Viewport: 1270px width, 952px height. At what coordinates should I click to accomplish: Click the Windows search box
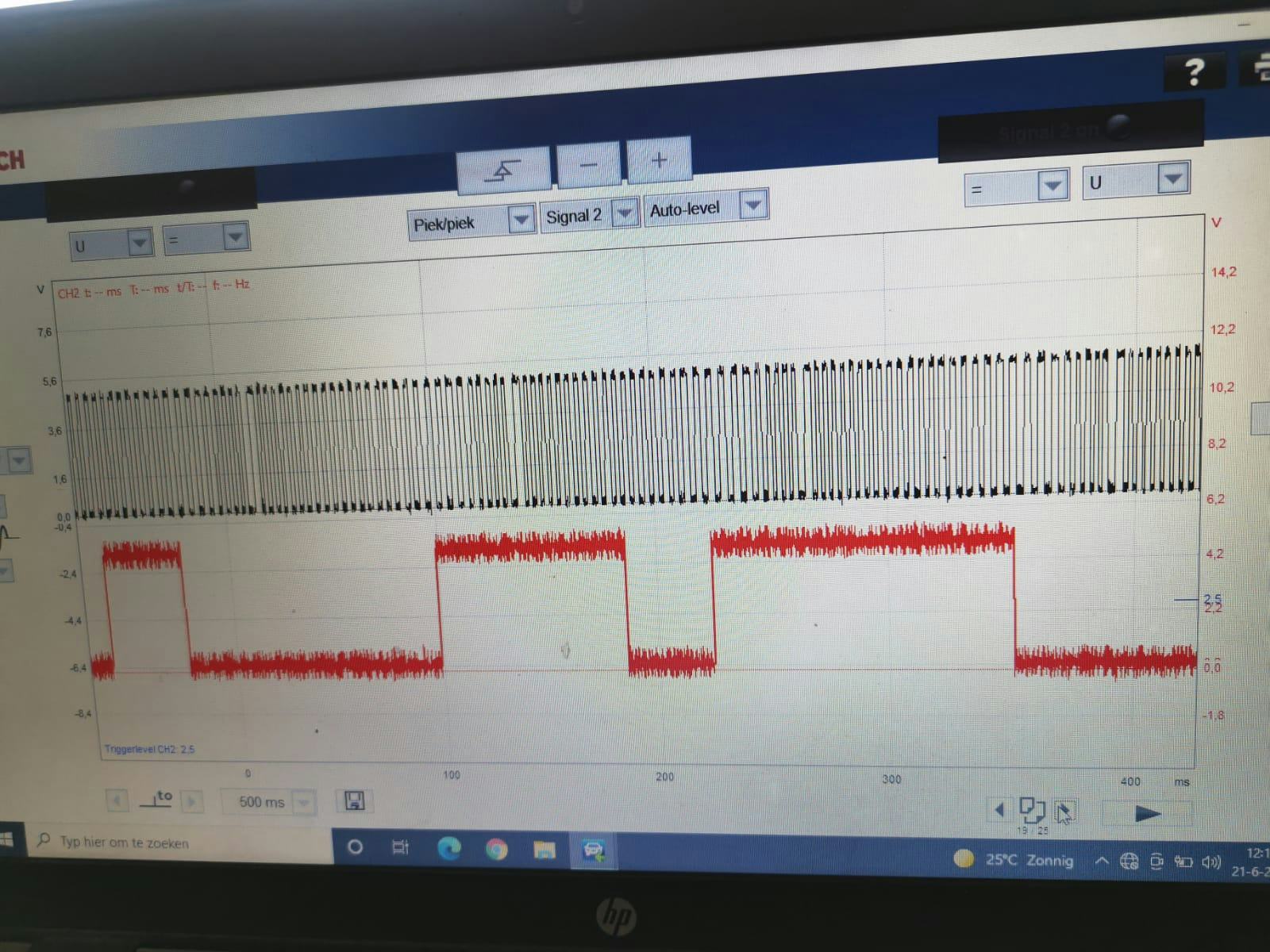pyautogui.click(x=183, y=843)
